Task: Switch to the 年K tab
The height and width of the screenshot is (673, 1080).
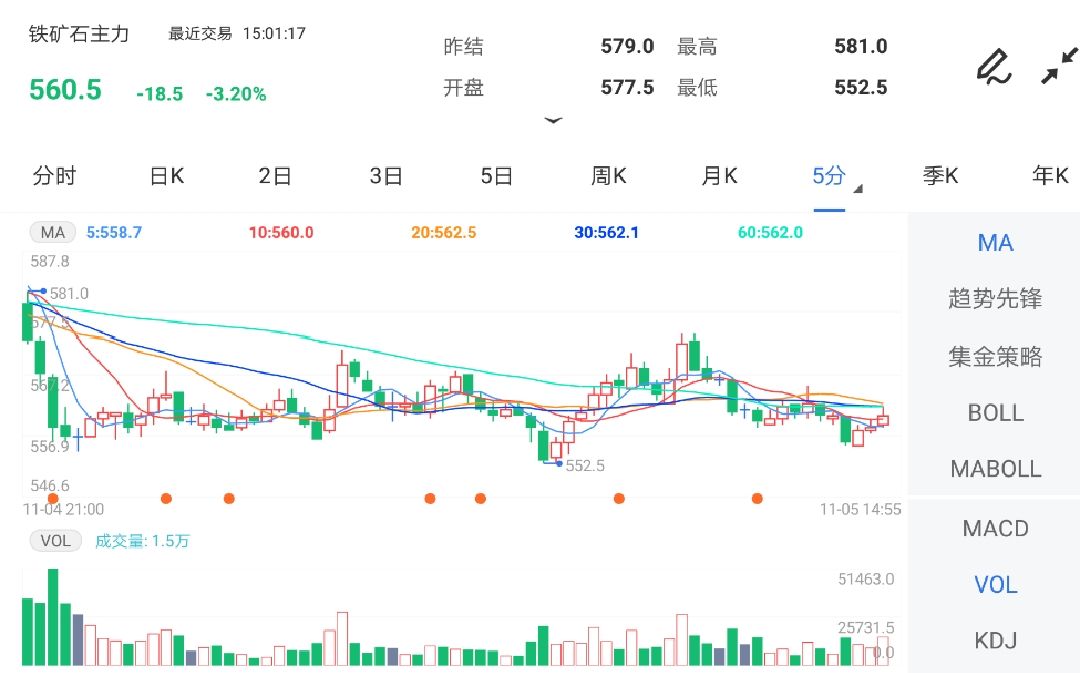Action: pos(1050,176)
